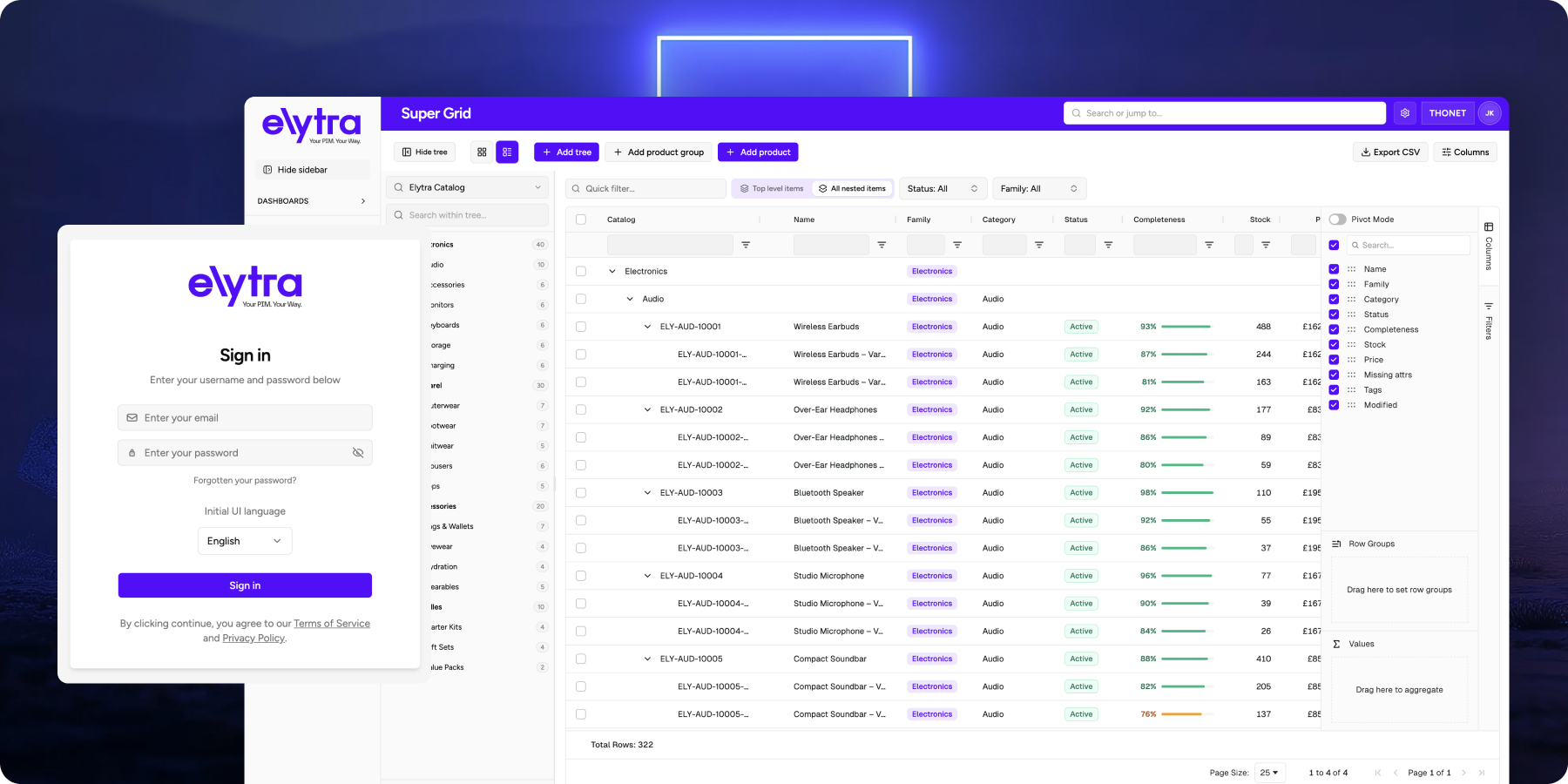The width and height of the screenshot is (1568, 784).
Task: Collapse the Electronics catalog row
Action: (612, 272)
